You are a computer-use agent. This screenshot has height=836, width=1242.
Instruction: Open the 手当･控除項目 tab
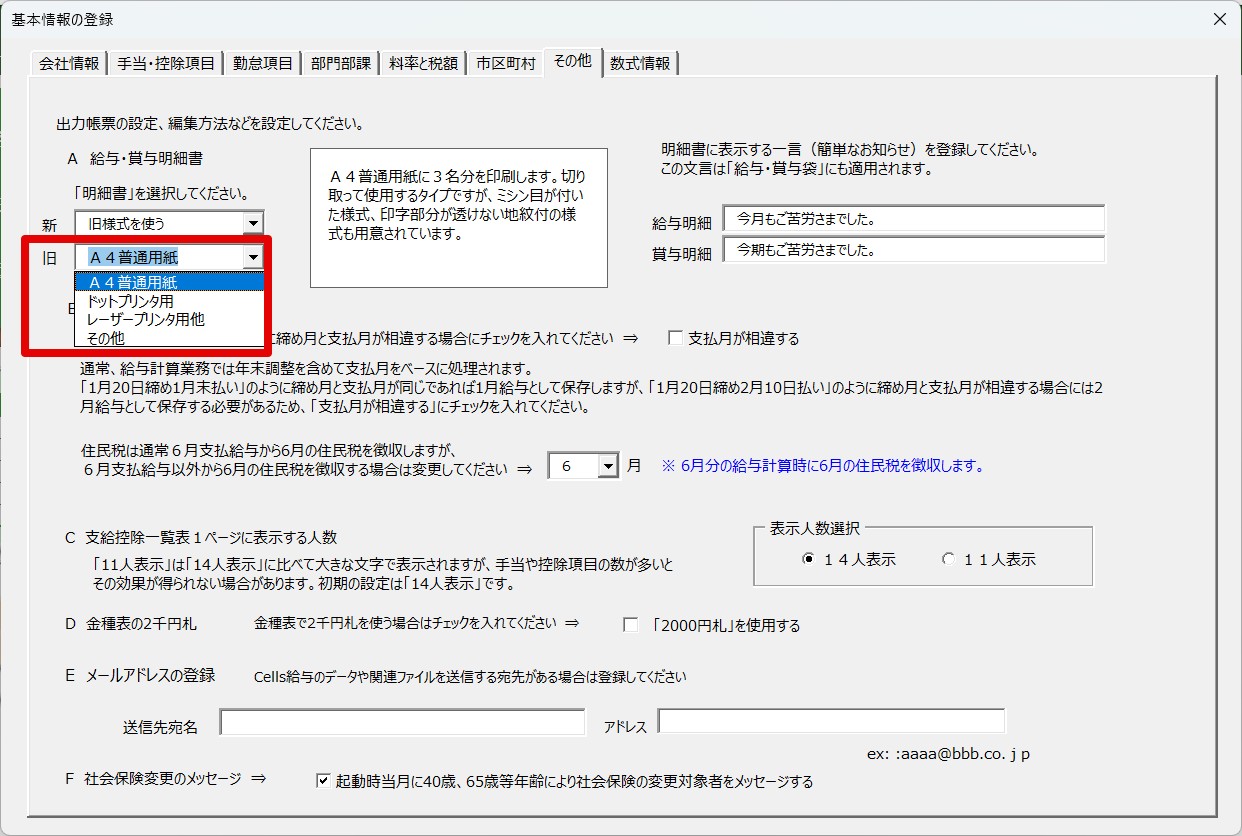pos(166,63)
